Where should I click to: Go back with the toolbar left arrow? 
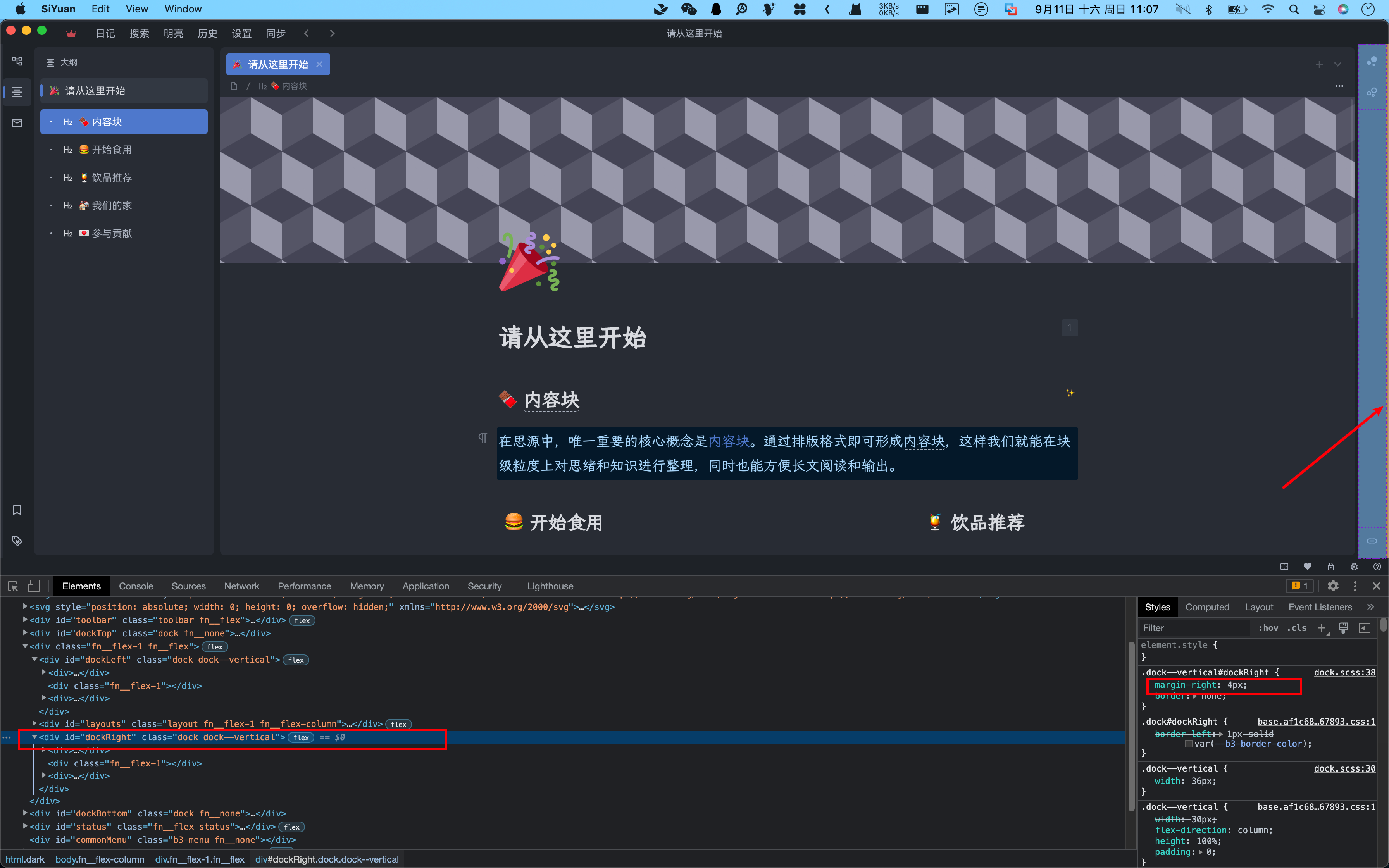coord(307,33)
